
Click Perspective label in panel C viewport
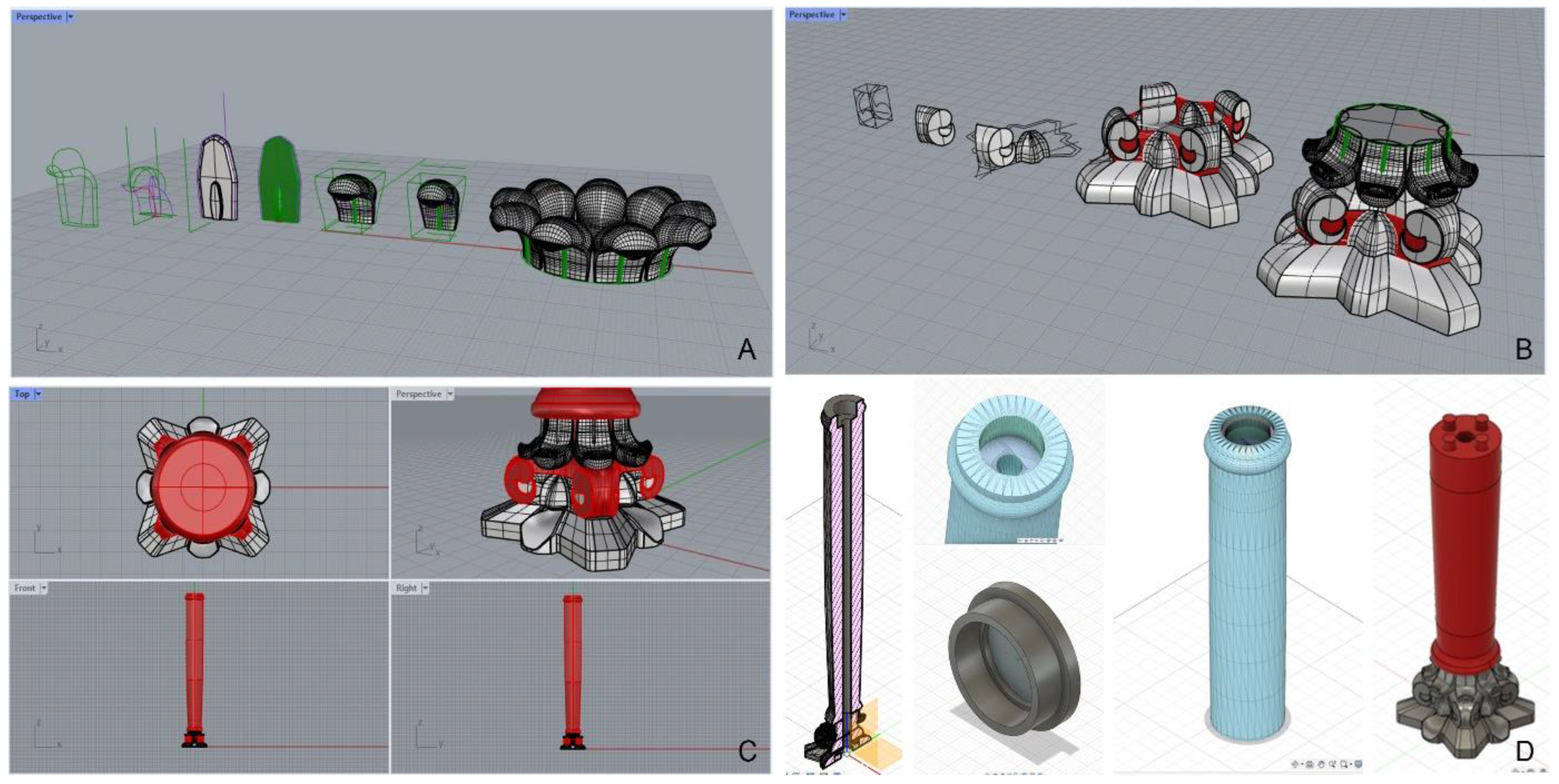point(418,394)
